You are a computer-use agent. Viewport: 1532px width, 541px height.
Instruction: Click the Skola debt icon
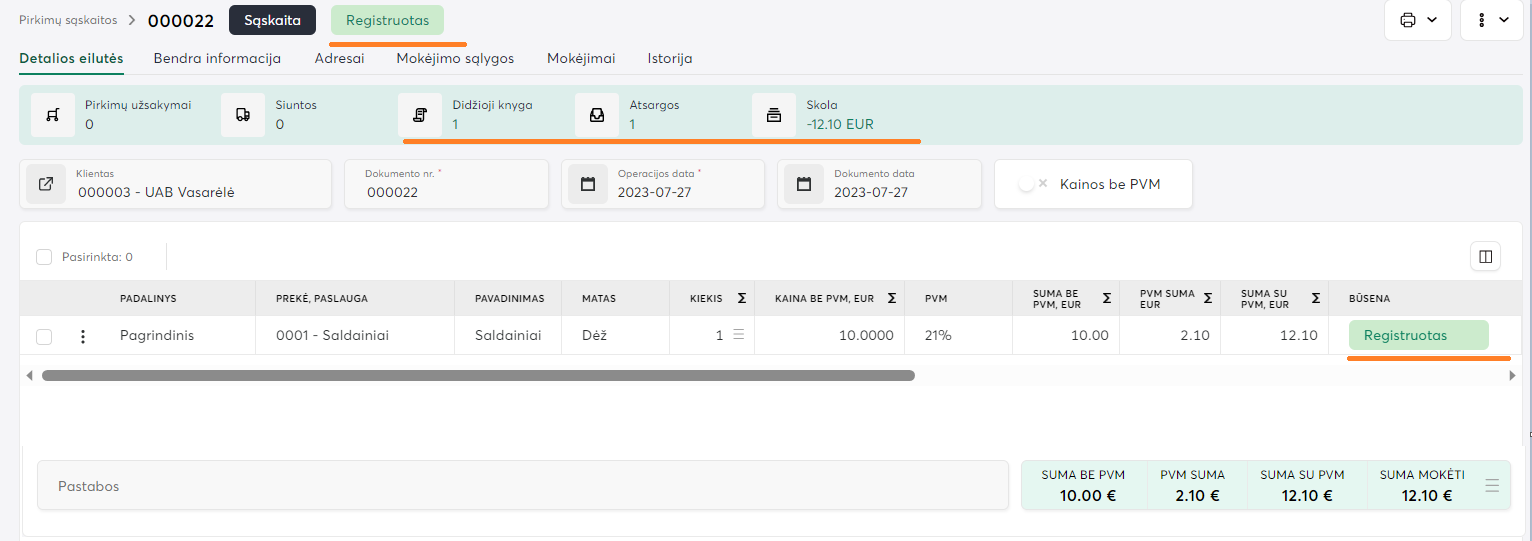click(x=774, y=115)
